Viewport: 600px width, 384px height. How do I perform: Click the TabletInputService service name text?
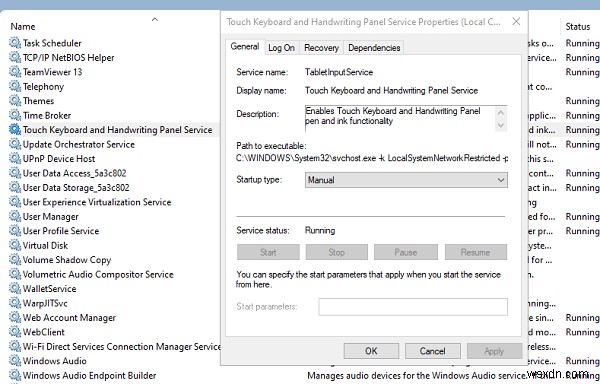tap(339, 72)
